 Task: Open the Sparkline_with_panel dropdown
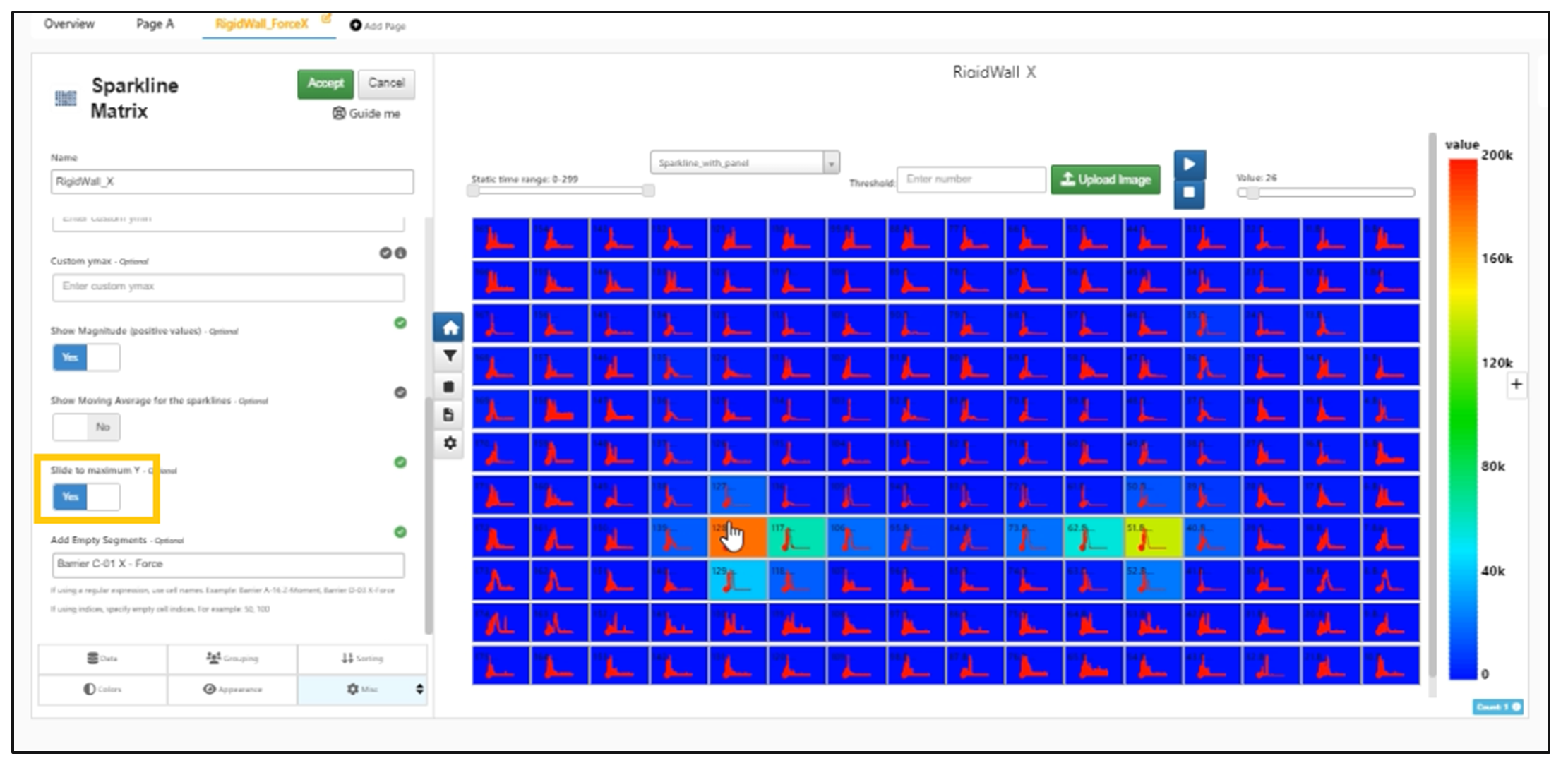[744, 163]
